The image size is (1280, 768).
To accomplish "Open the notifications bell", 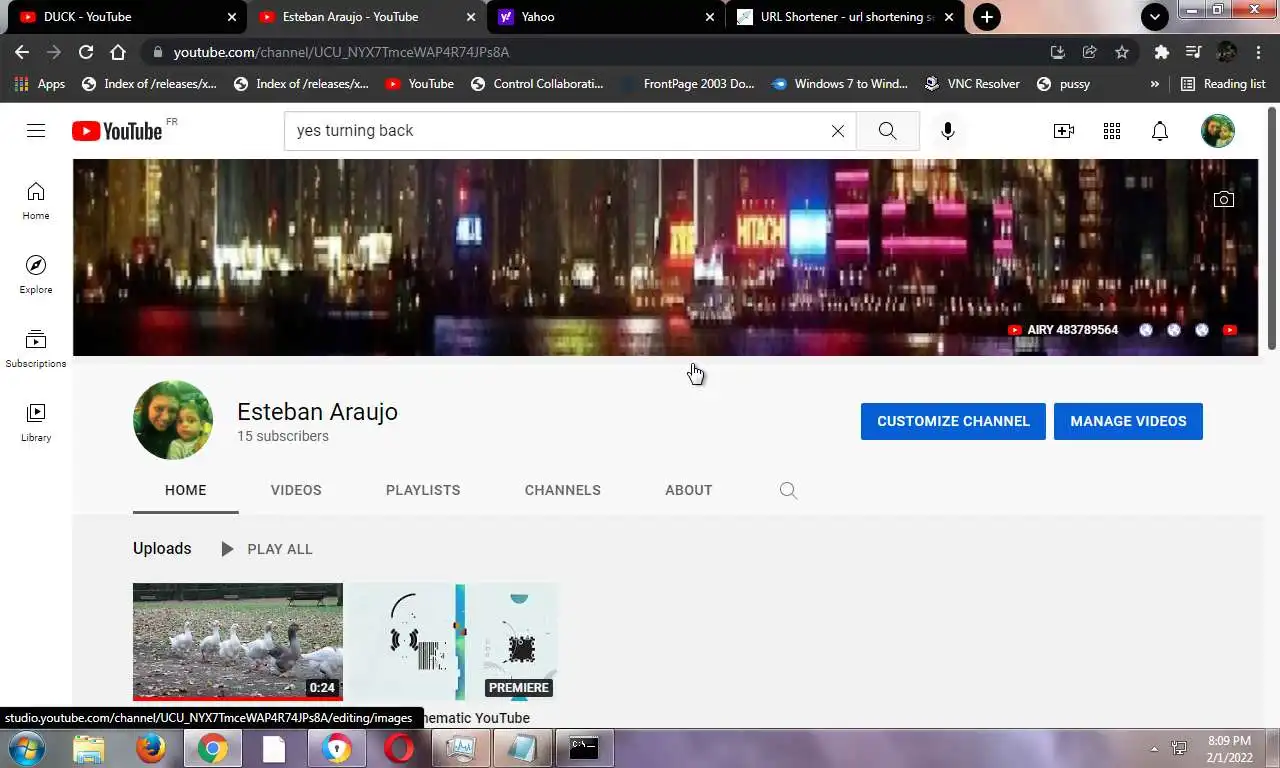I will click(1160, 131).
